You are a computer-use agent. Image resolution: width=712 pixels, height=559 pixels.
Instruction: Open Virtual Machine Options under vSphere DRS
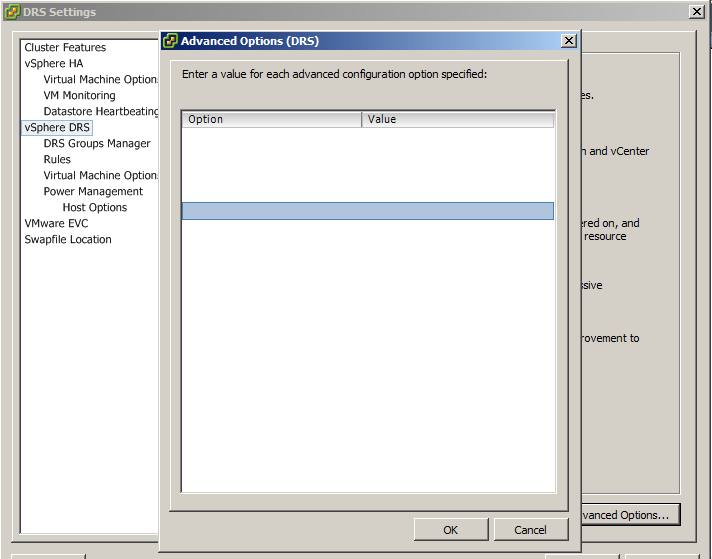click(100, 175)
